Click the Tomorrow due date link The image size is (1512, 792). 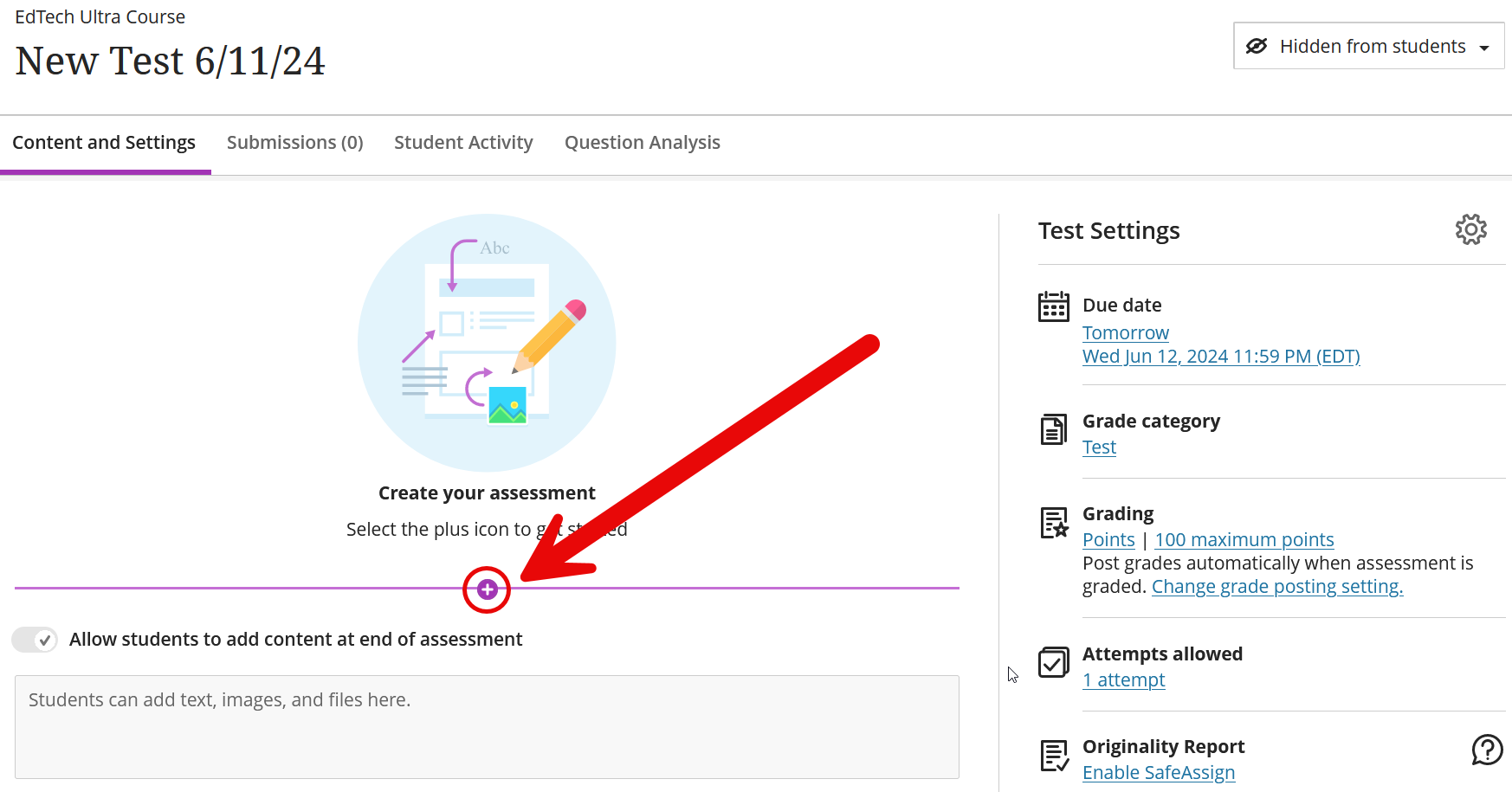pyautogui.click(x=1125, y=333)
